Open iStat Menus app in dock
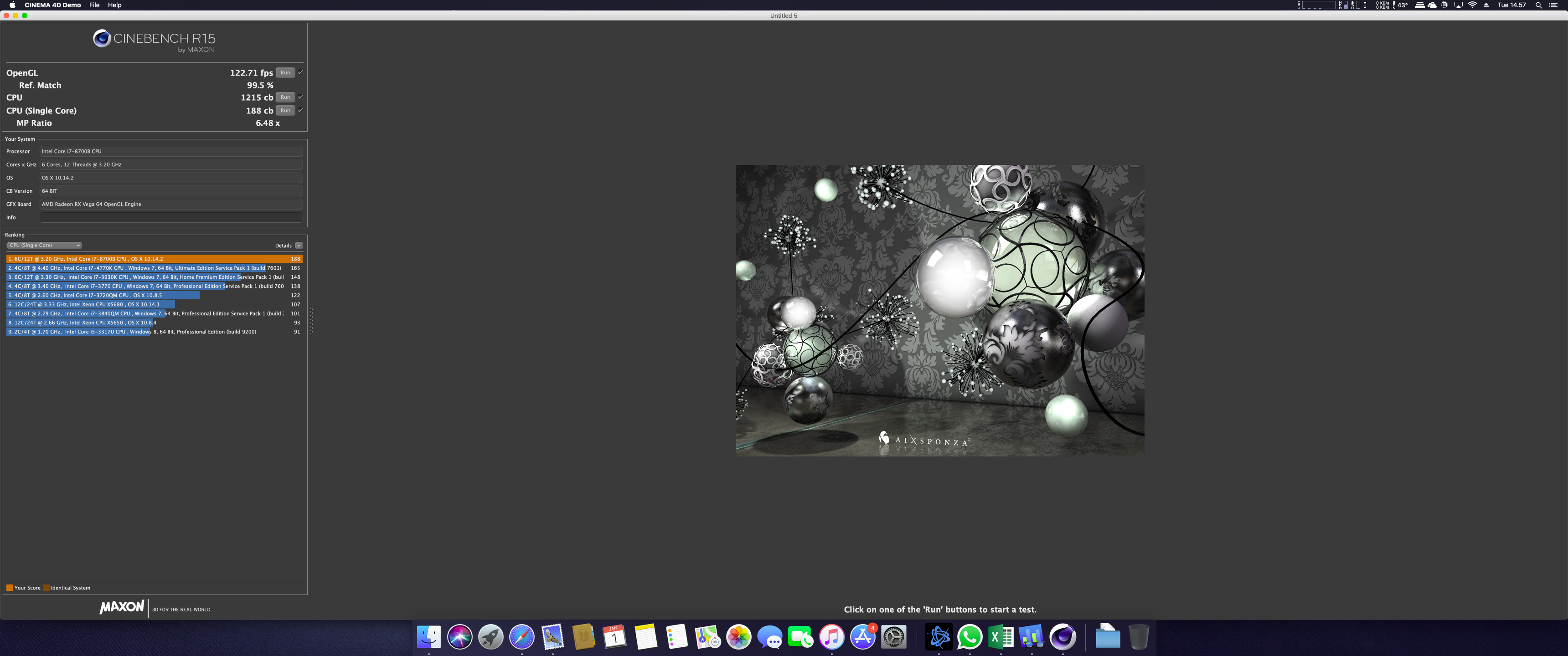 click(1032, 637)
